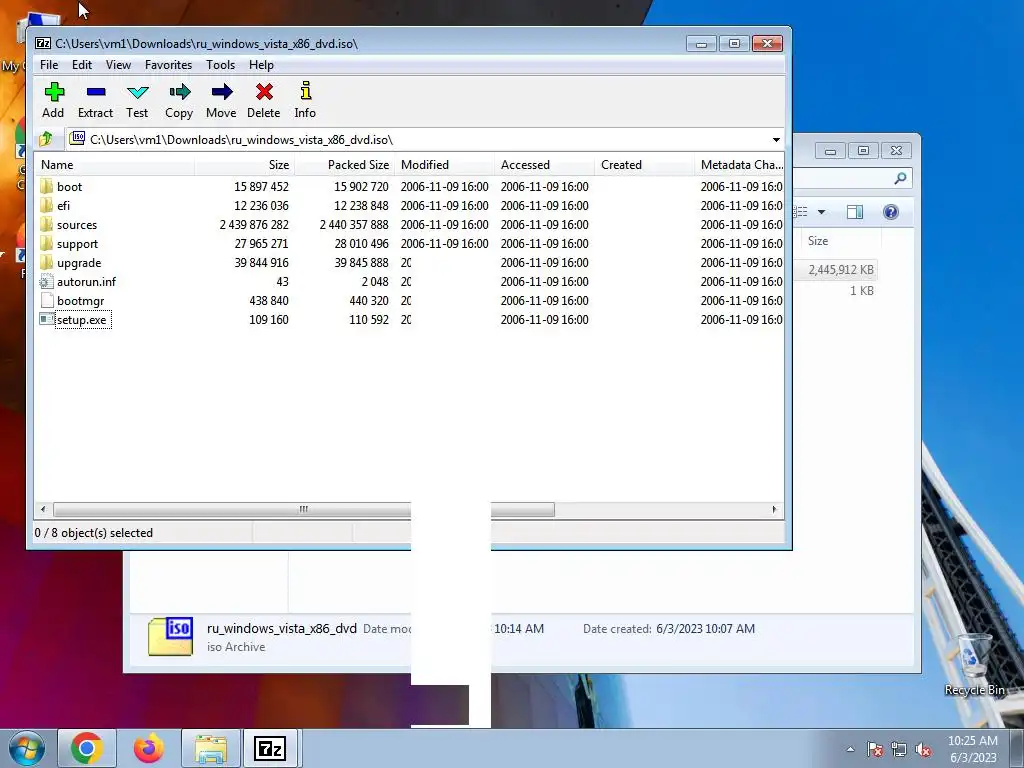Click the horizontal scrollbar thumb
1024x768 pixels.
pos(304,509)
